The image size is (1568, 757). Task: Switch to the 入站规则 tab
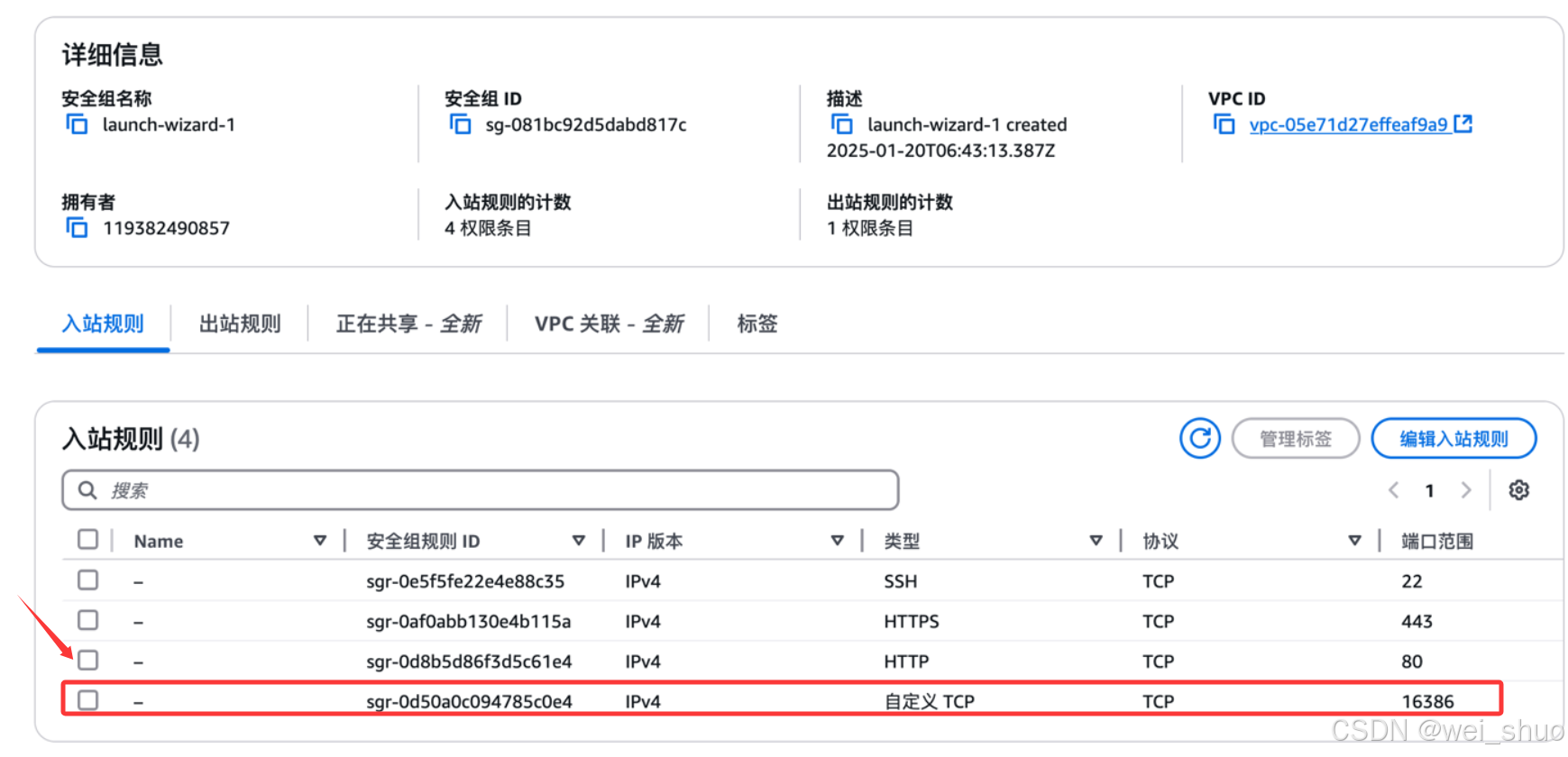[x=103, y=324]
